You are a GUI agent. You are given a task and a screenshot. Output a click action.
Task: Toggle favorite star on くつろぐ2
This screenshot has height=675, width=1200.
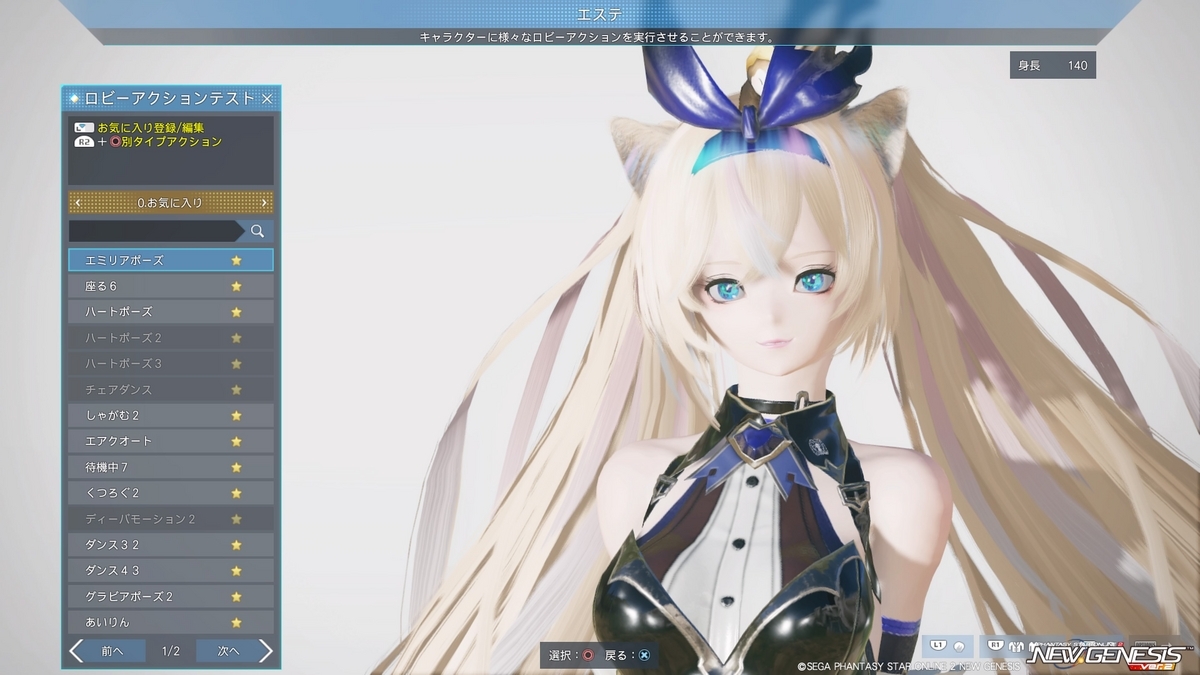pyautogui.click(x=237, y=493)
